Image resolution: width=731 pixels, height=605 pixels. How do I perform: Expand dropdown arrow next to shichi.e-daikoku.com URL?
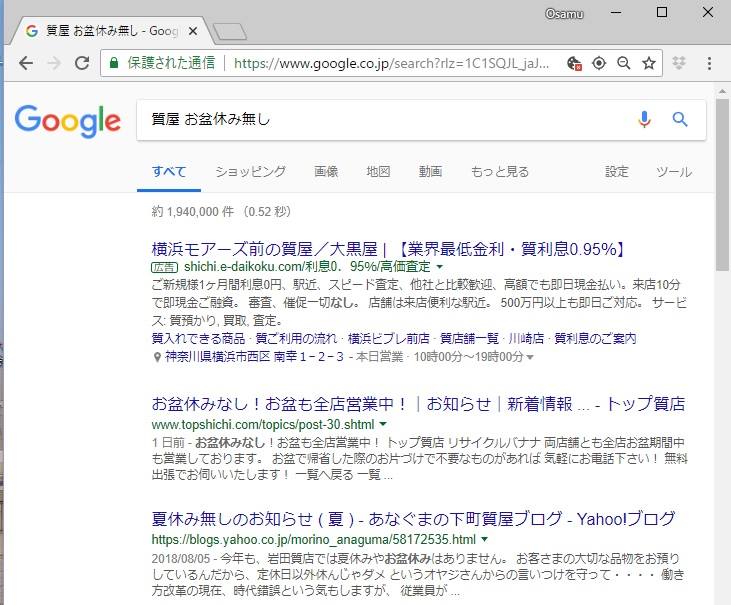[x=439, y=267]
